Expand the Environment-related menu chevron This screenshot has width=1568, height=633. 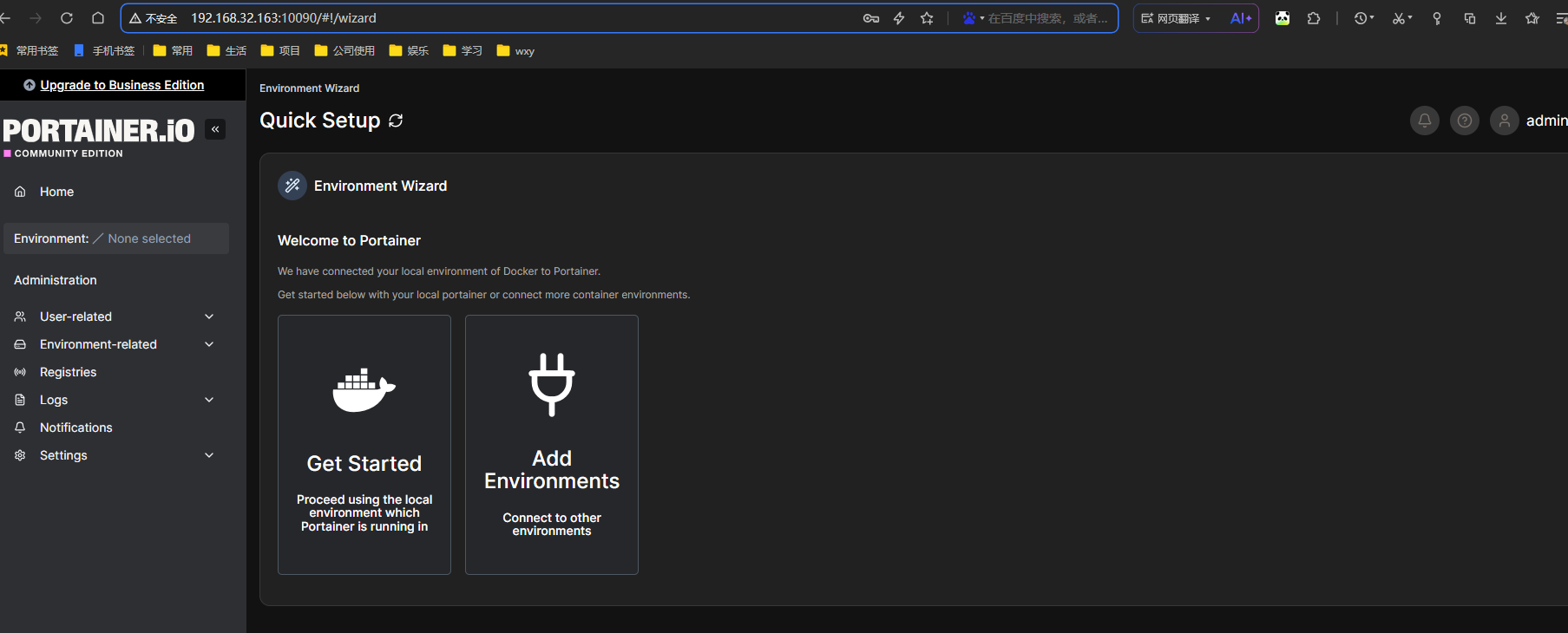pos(209,344)
